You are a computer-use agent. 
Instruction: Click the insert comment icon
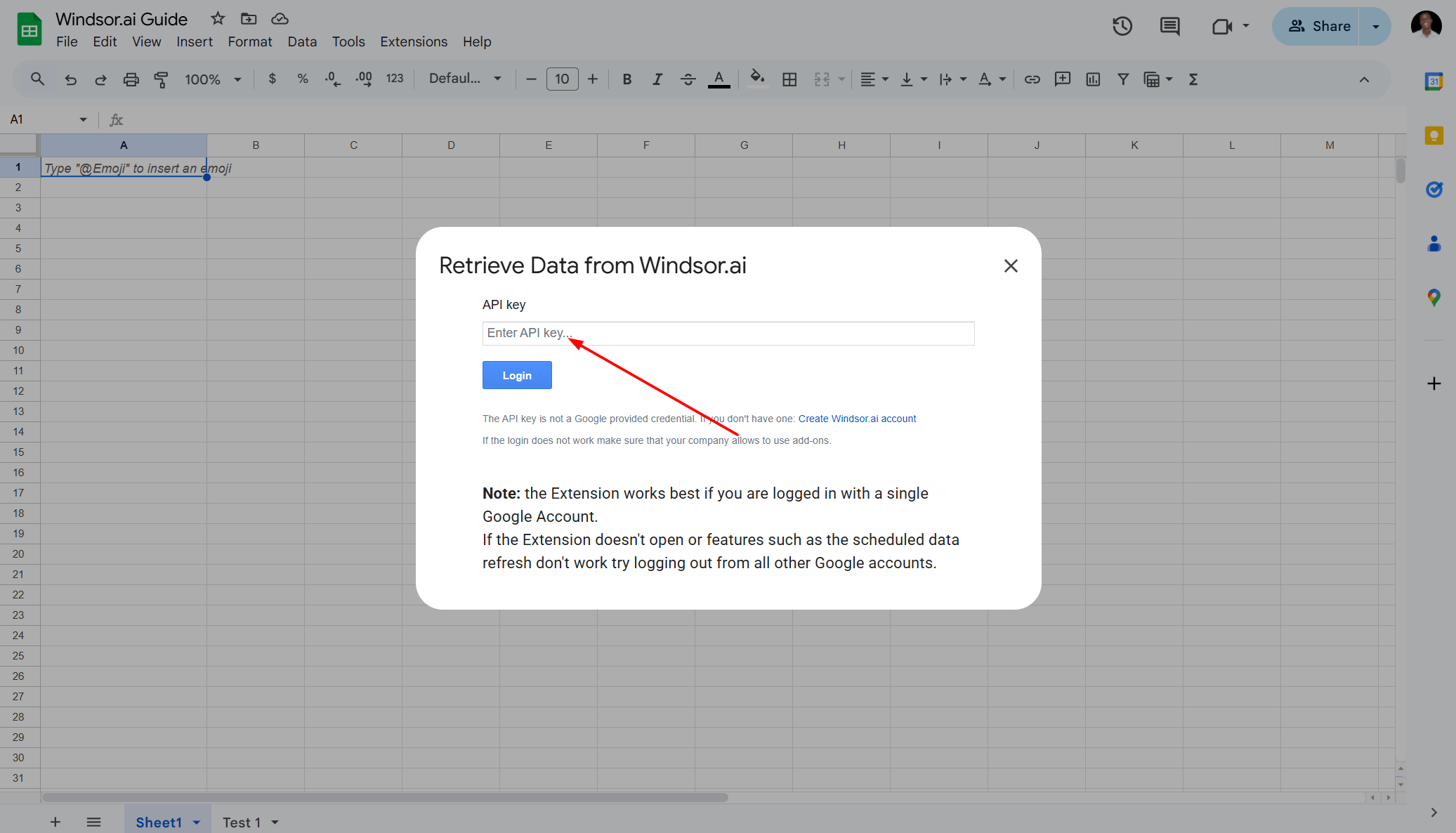tap(1062, 79)
